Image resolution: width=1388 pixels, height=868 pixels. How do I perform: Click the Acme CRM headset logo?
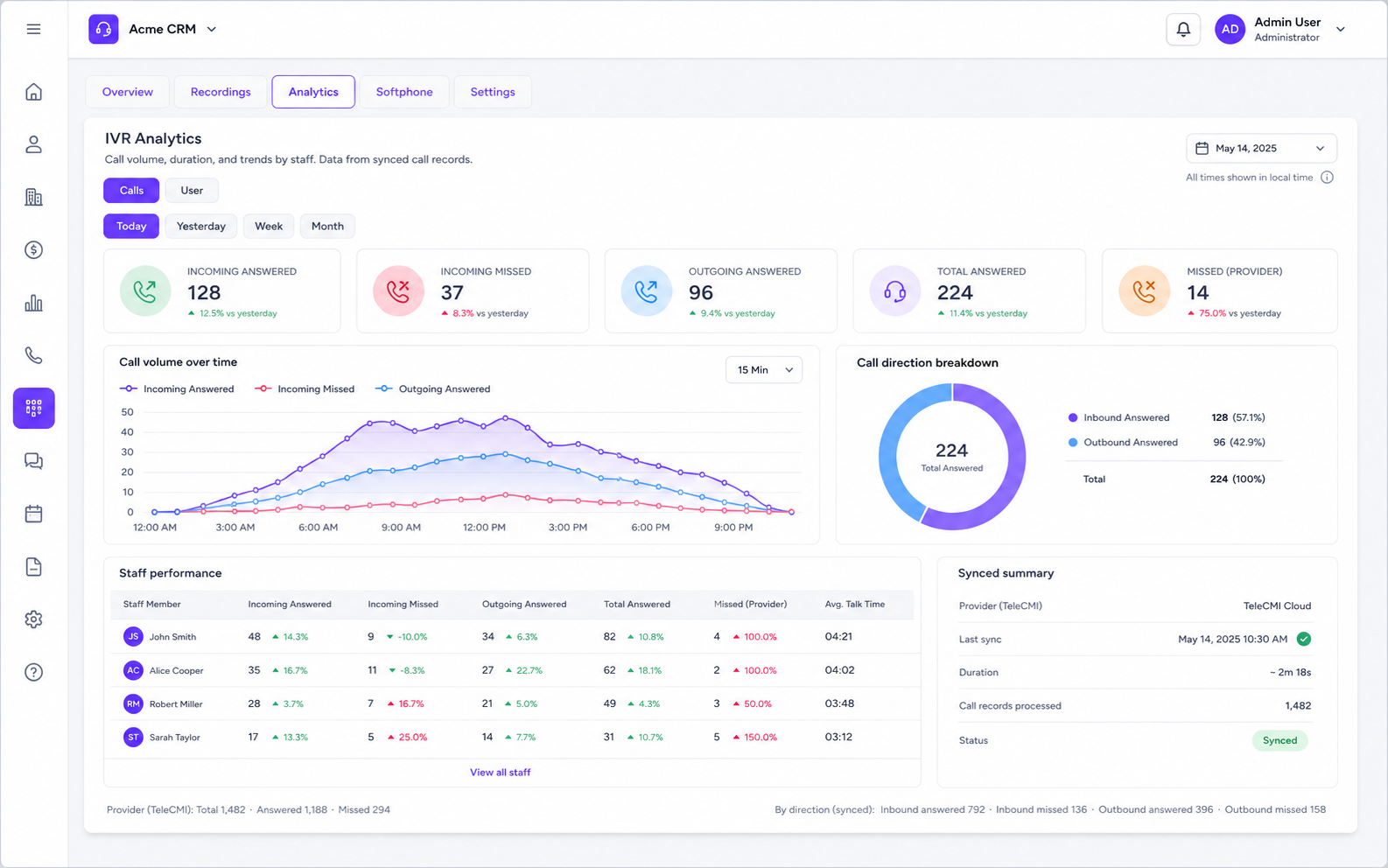103,29
